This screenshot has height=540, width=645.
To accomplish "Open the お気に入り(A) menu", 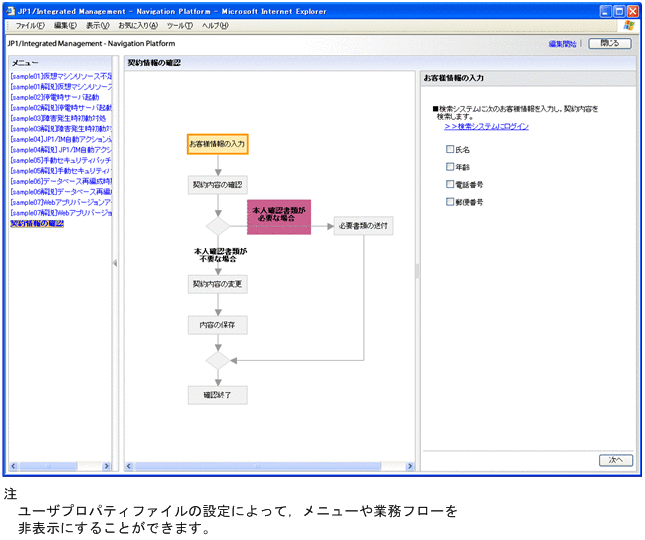I will click(138, 25).
